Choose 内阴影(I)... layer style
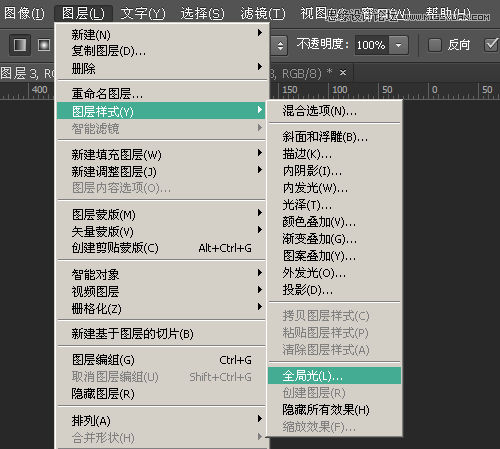Image resolution: width=500 pixels, height=449 pixels. coord(334,171)
